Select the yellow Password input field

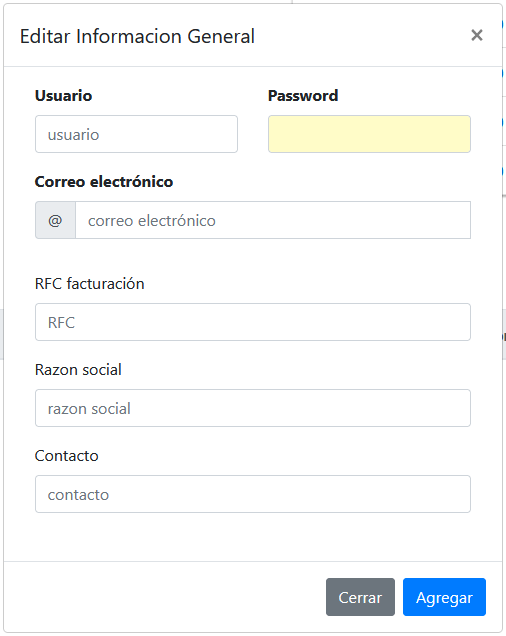coord(369,134)
